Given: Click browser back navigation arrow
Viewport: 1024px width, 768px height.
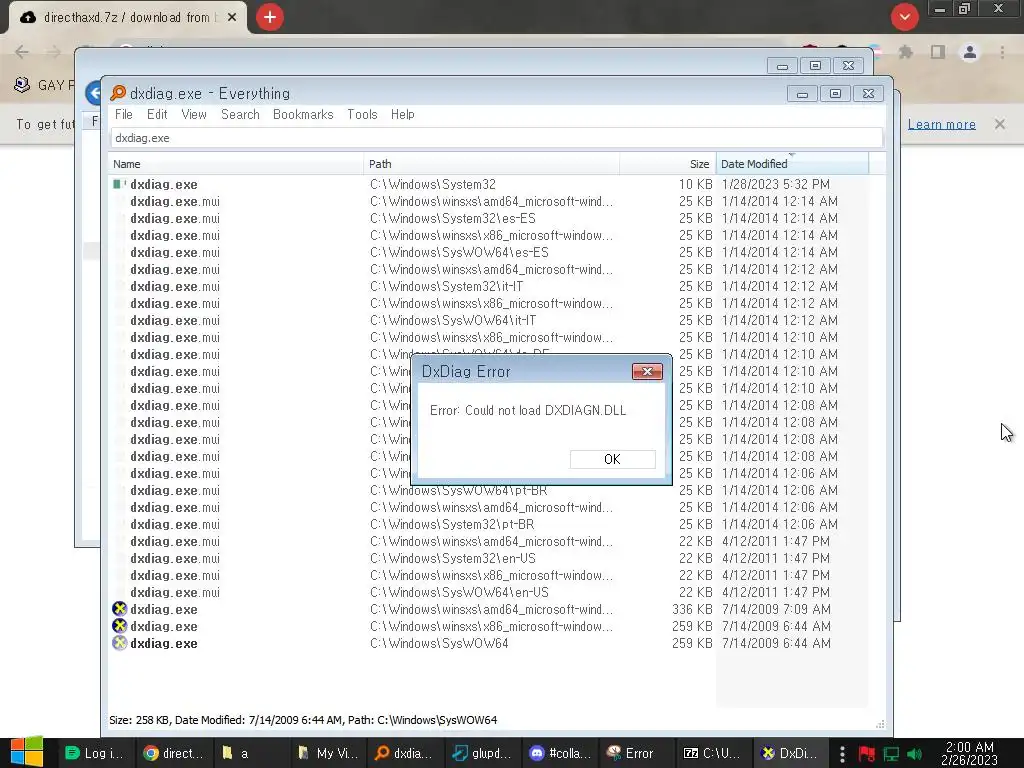Looking at the screenshot, I should (22, 52).
